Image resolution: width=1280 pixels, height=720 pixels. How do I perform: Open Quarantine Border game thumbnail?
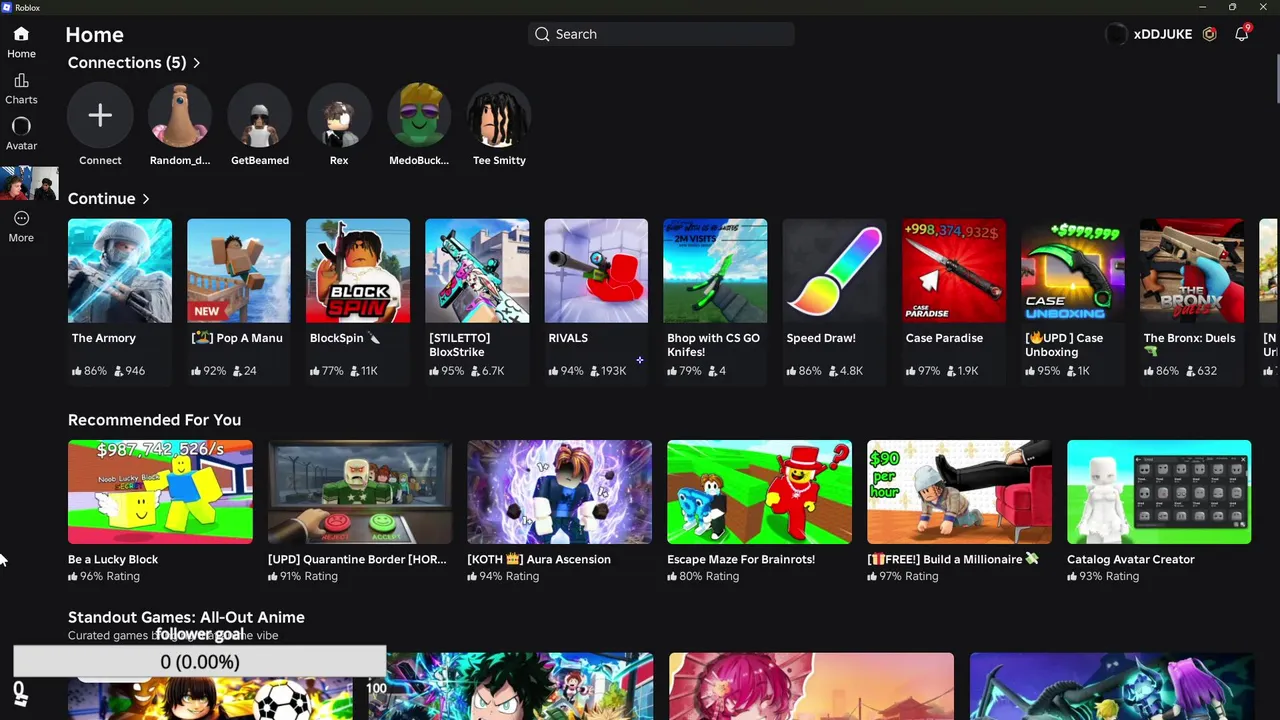360,492
